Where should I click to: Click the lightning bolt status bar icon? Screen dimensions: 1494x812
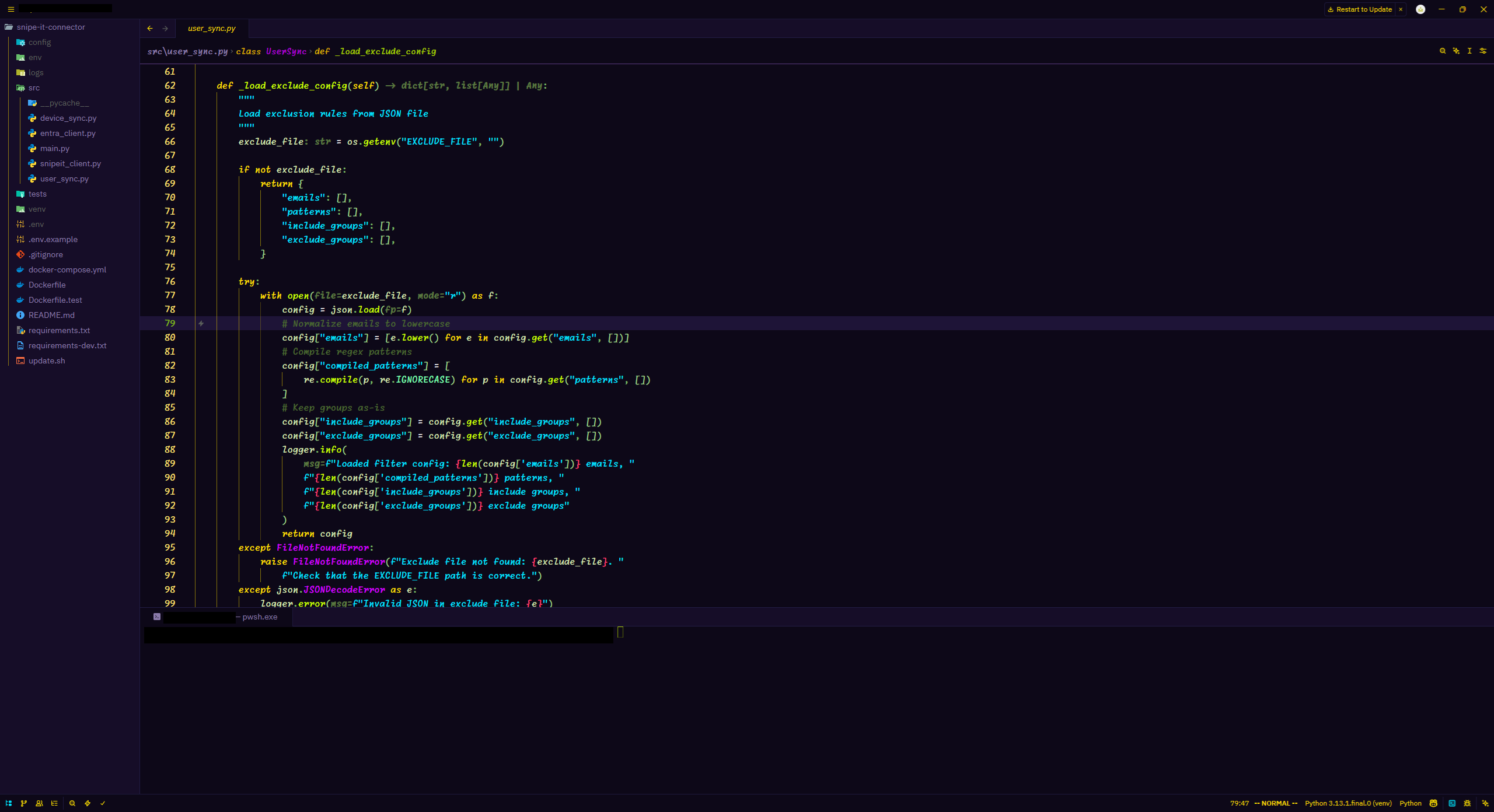88,803
